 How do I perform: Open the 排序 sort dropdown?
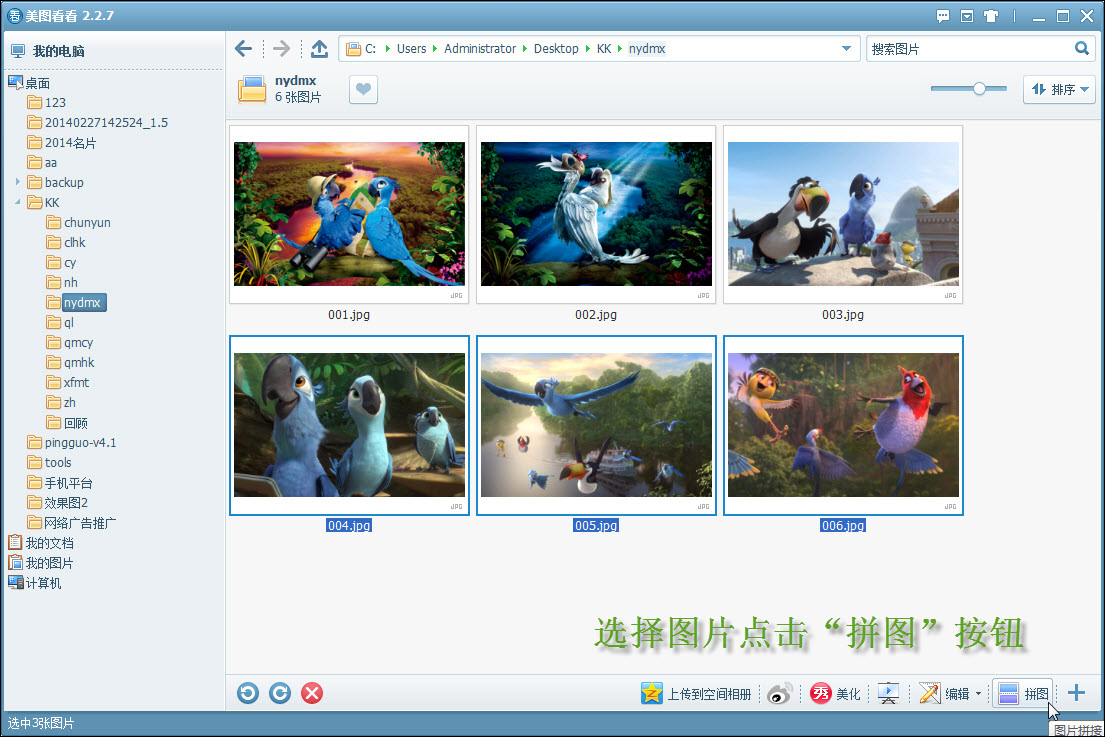(1059, 89)
